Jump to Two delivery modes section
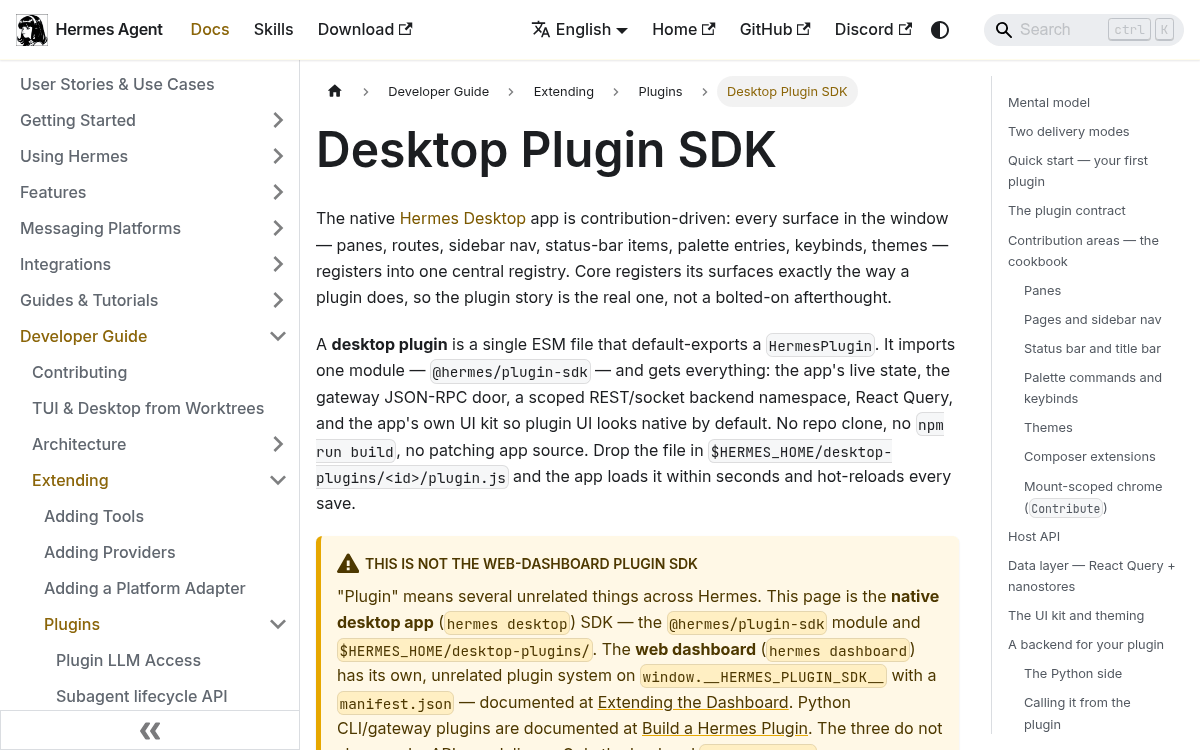 click(x=1069, y=131)
